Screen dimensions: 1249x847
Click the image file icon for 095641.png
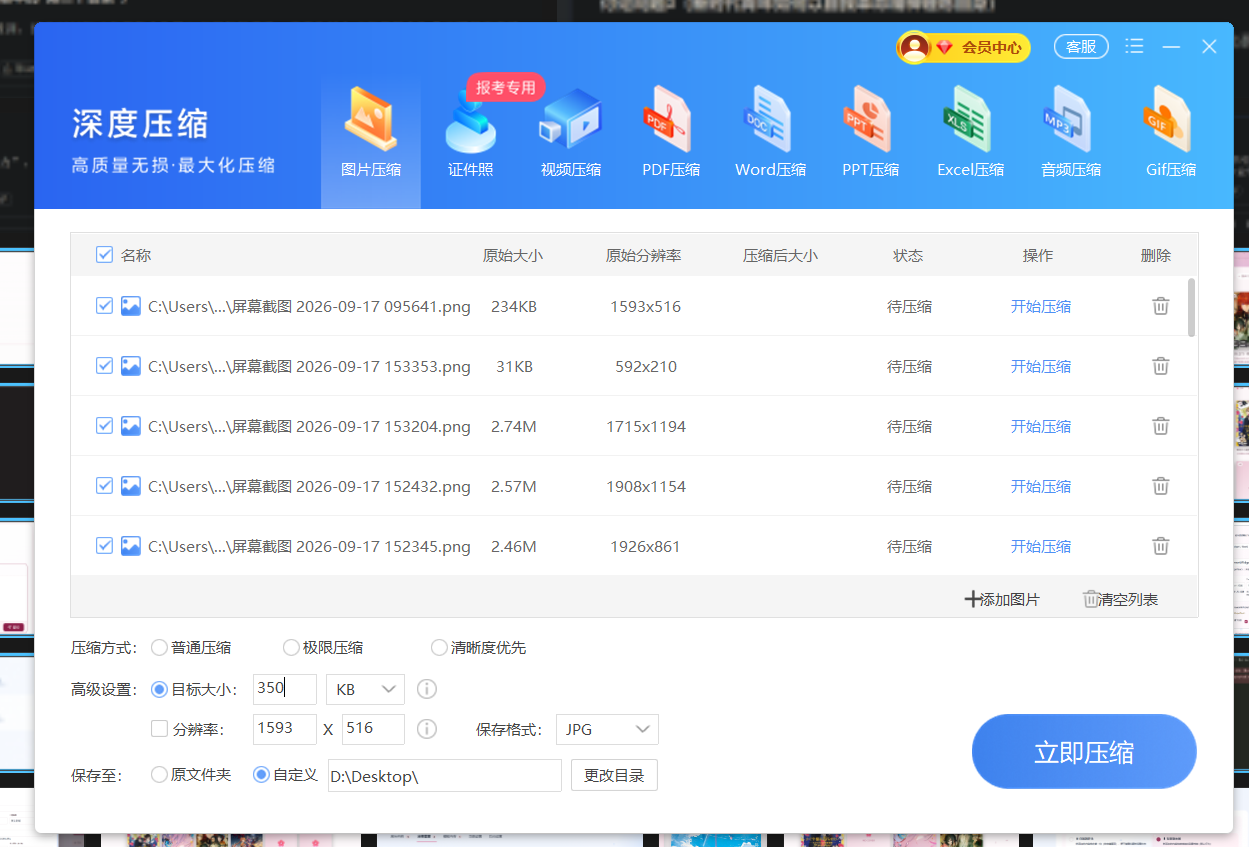click(x=131, y=306)
